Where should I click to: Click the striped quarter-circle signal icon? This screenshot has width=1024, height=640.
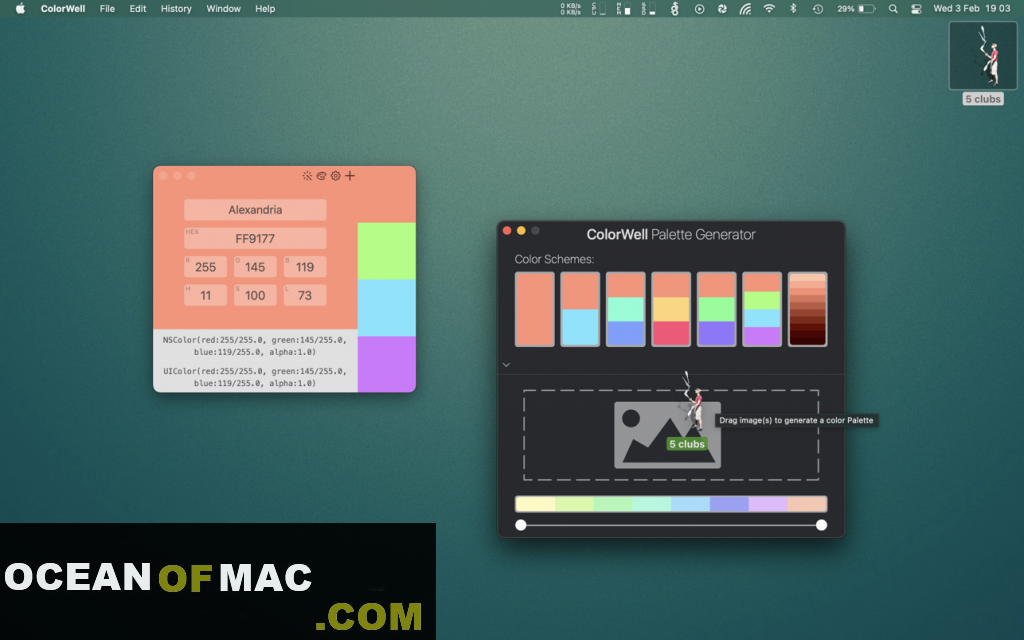point(745,8)
